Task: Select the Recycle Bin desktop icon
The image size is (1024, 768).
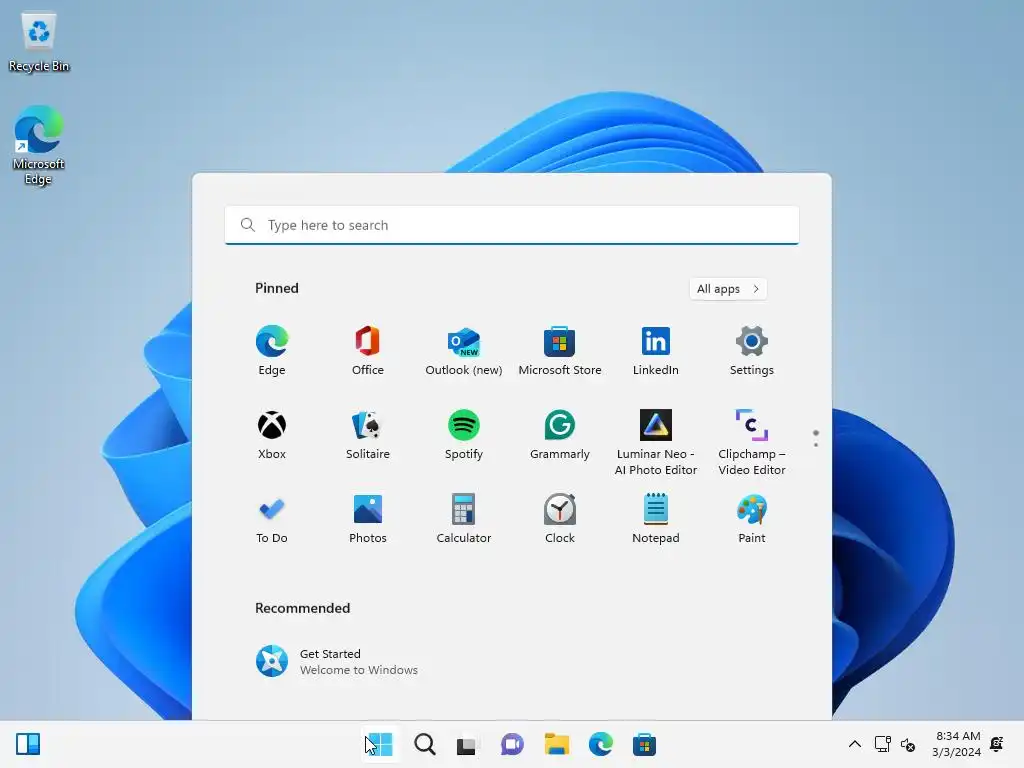Action: [x=39, y=42]
